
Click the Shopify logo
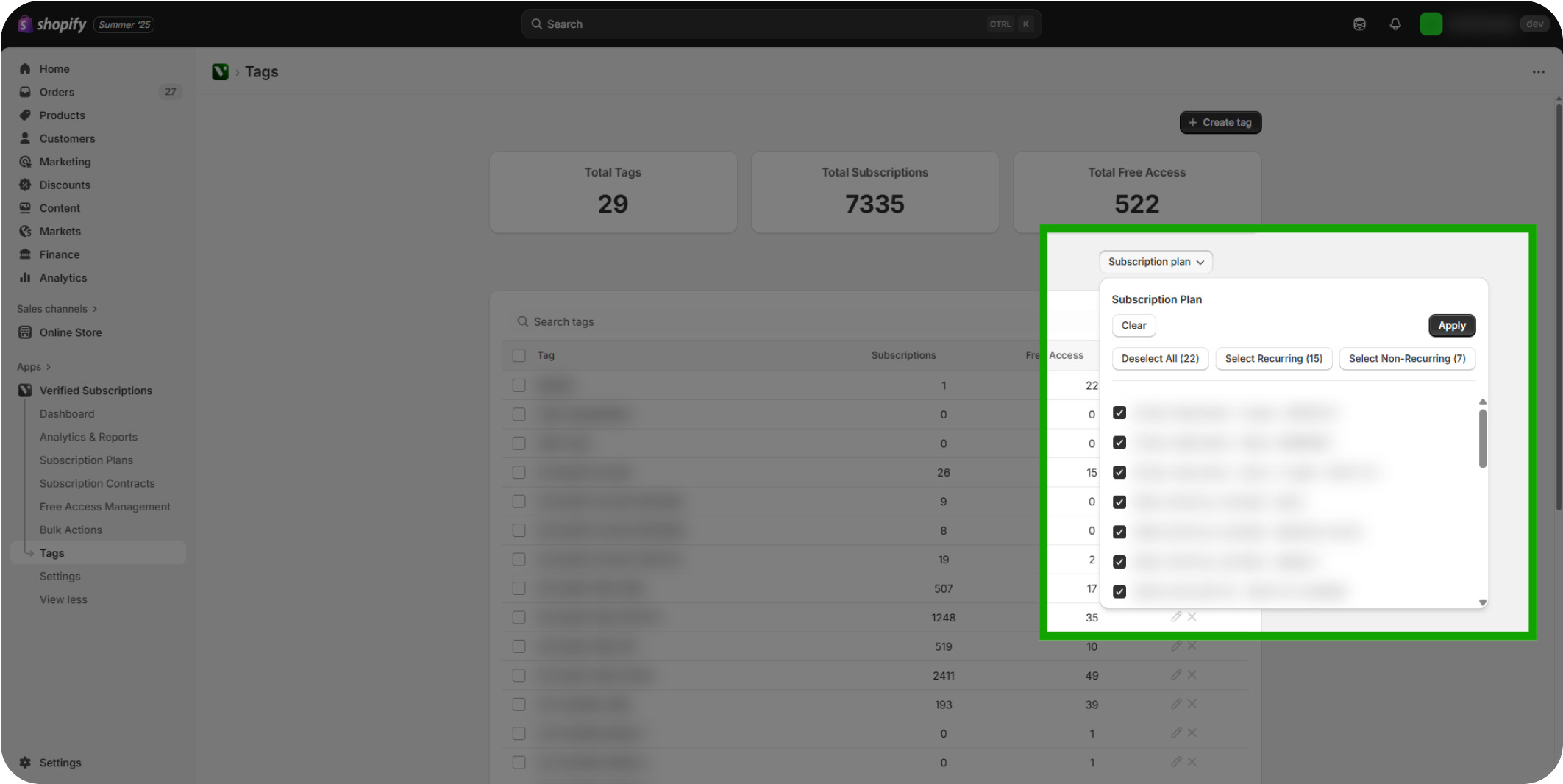(51, 24)
